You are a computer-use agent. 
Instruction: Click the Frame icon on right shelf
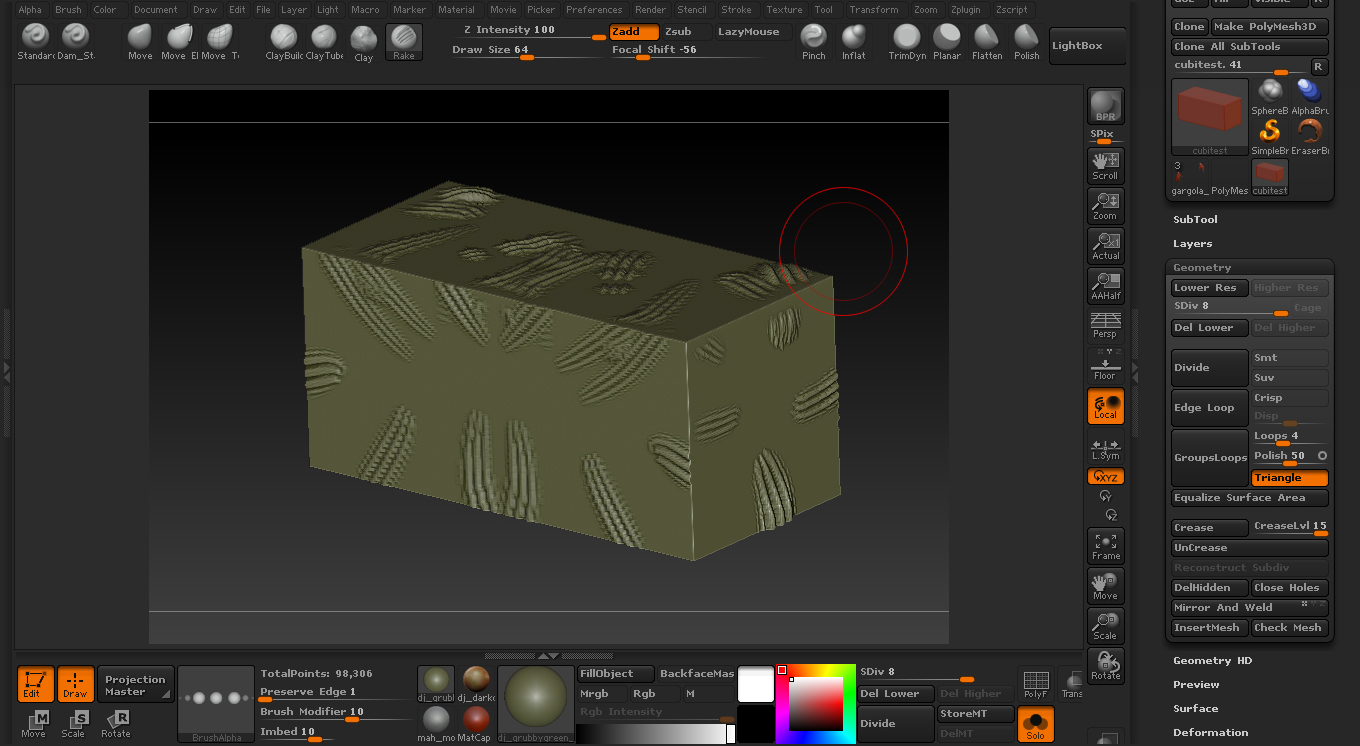pyautogui.click(x=1105, y=545)
